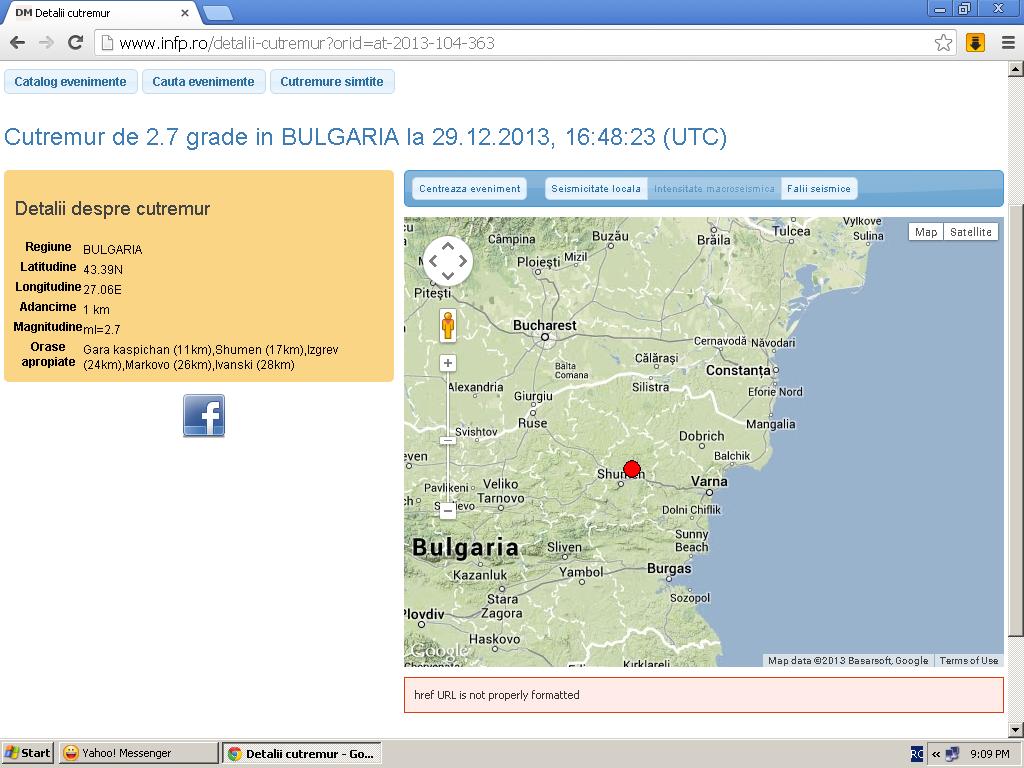The image size is (1024, 768).
Task: Select the Map view type
Action: [x=926, y=232]
